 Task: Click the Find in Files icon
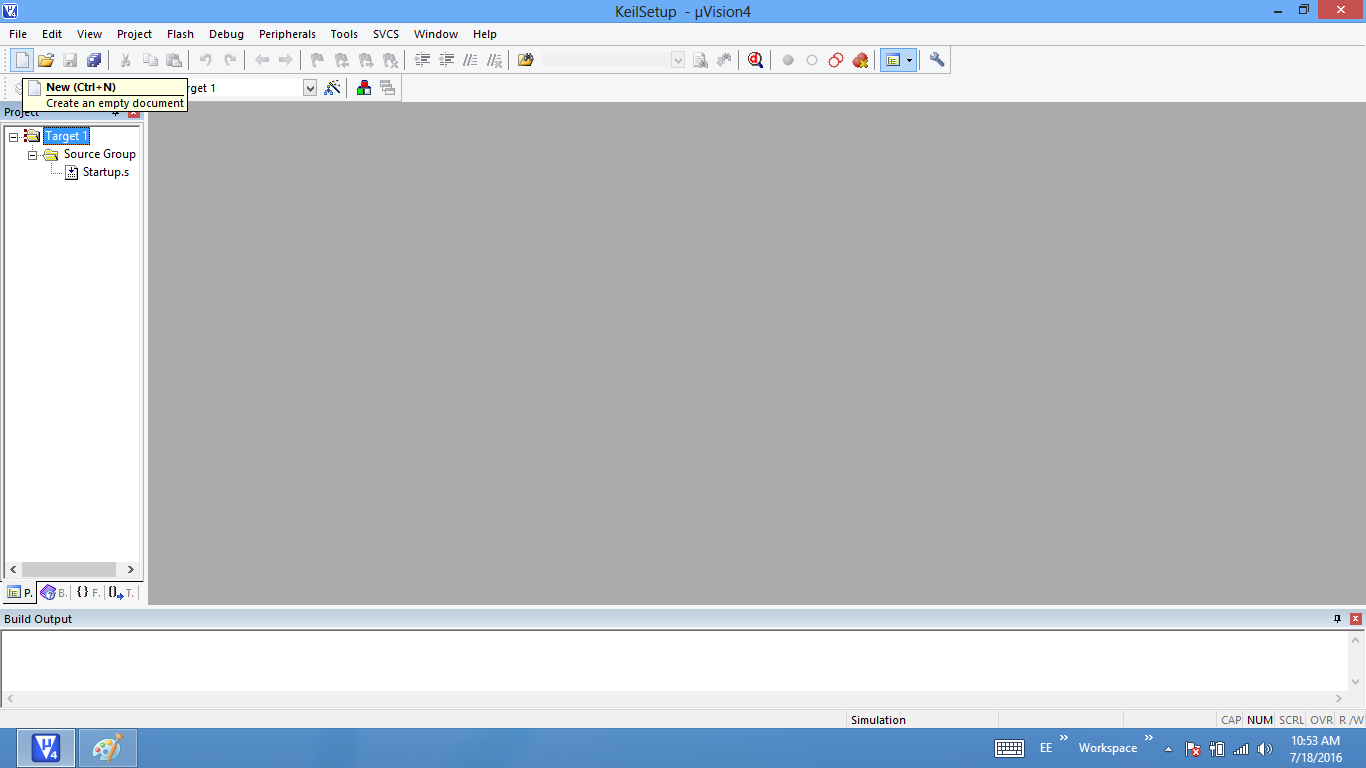point(526,60)
